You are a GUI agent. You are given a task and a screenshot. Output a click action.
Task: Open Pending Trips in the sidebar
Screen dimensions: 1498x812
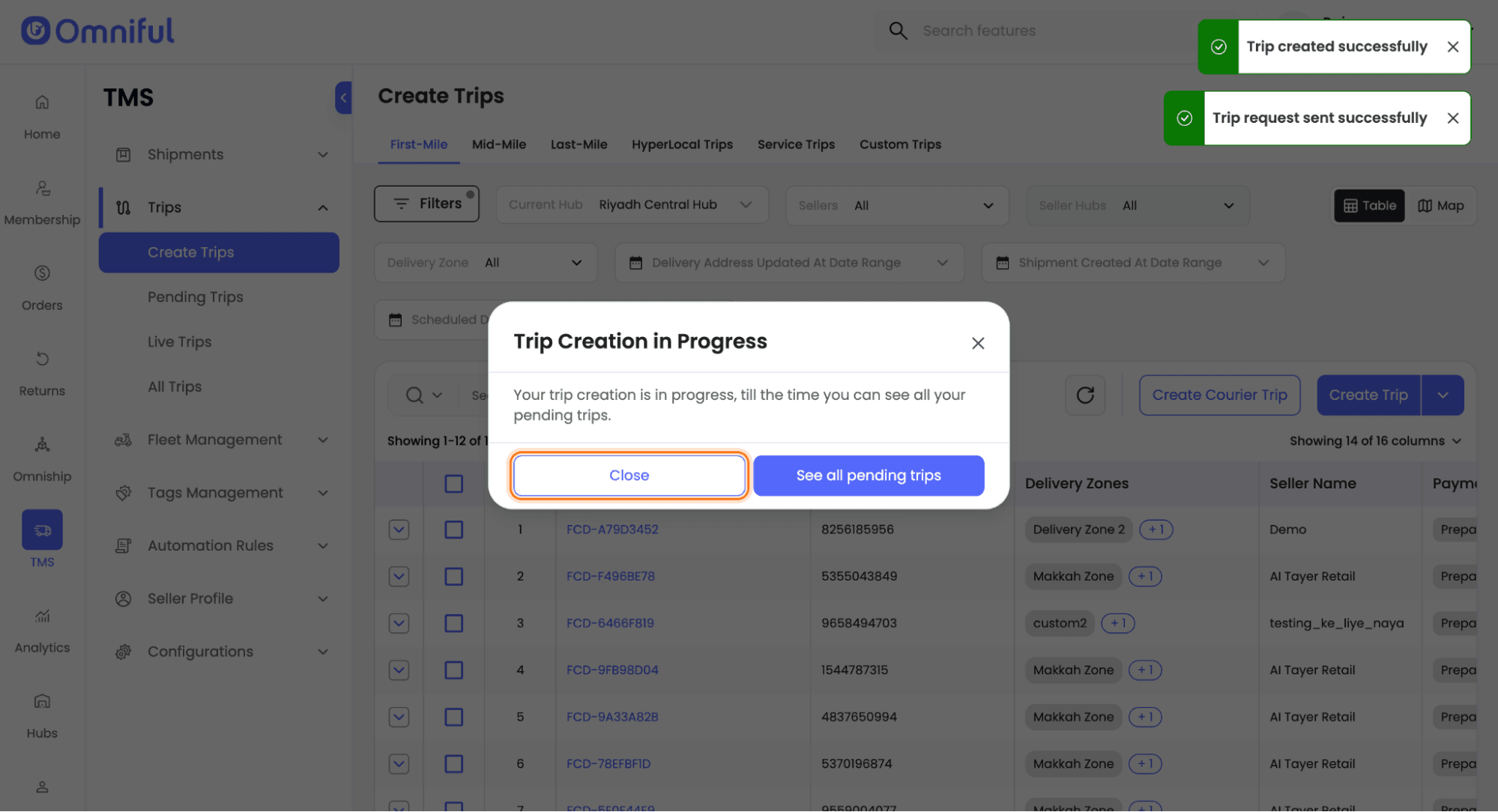195,297
